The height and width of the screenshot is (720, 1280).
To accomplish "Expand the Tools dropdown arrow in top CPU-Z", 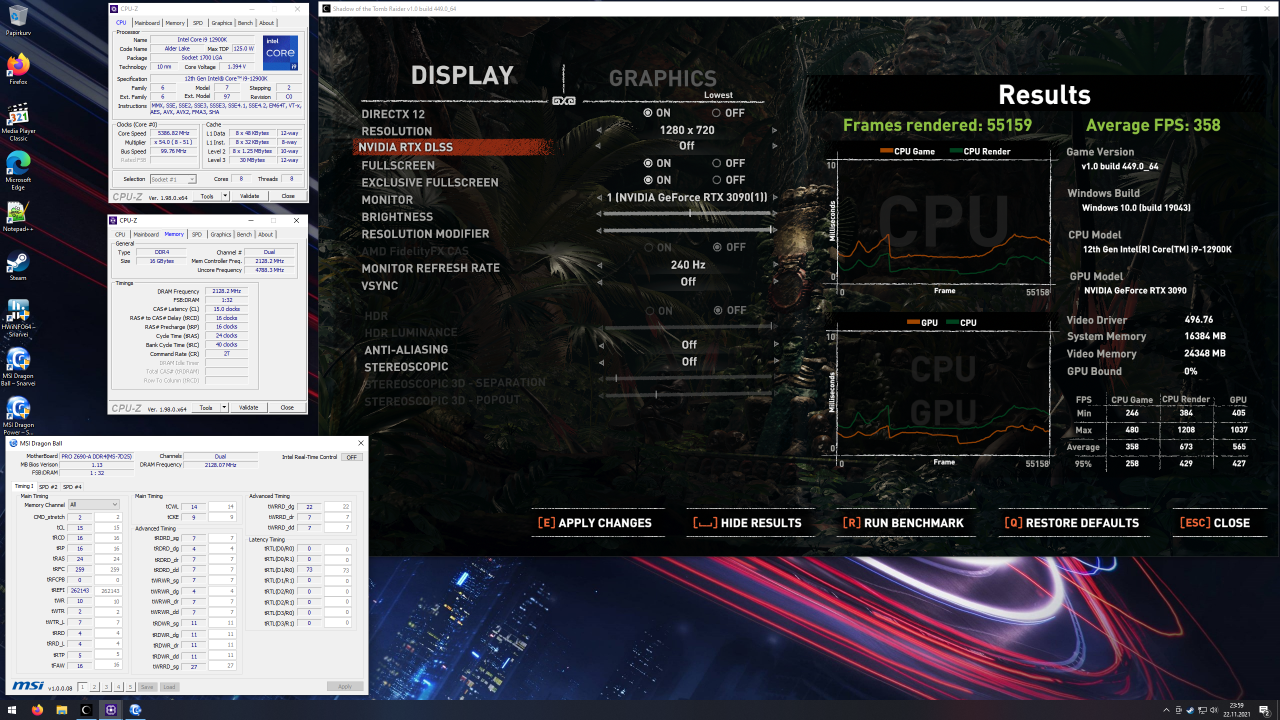I will (x=225, y=196).
